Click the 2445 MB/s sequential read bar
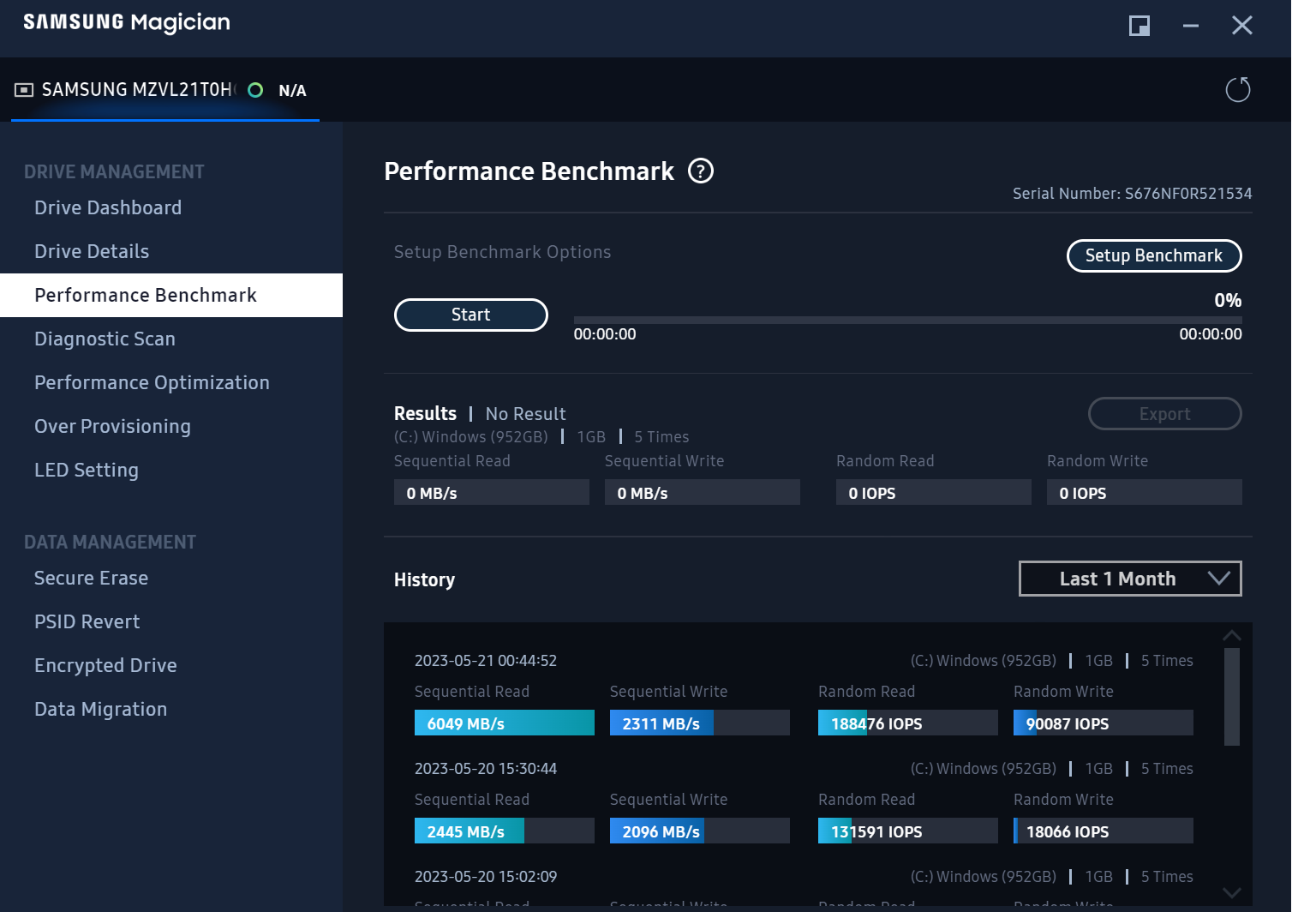This screenshot has width=1316, height=912. 505,831
